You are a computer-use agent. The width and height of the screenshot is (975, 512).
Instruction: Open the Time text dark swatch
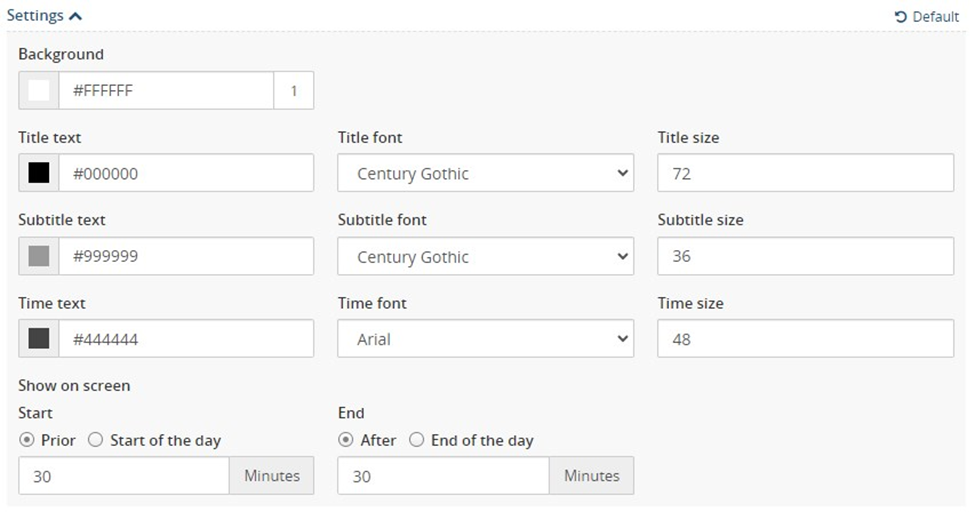(x=39, y=338)
